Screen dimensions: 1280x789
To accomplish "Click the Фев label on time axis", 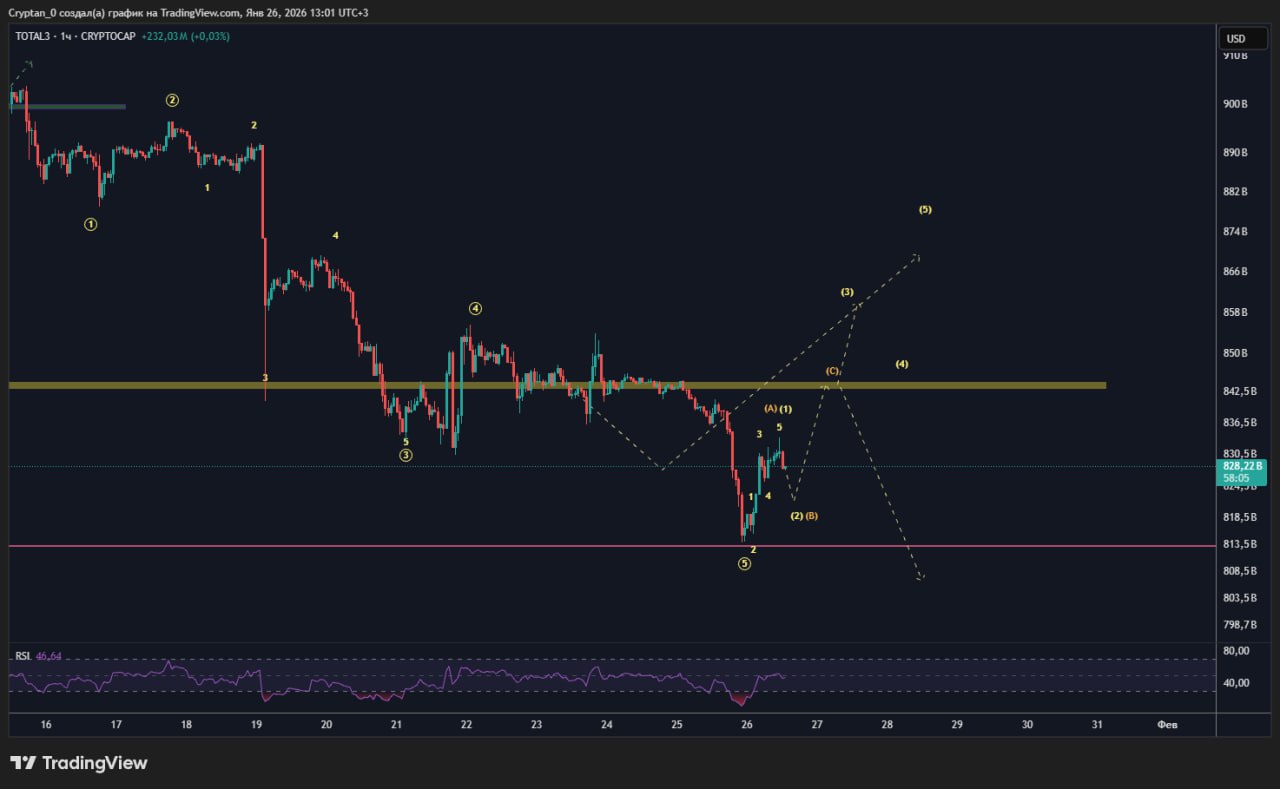I will pos(1167,724).
